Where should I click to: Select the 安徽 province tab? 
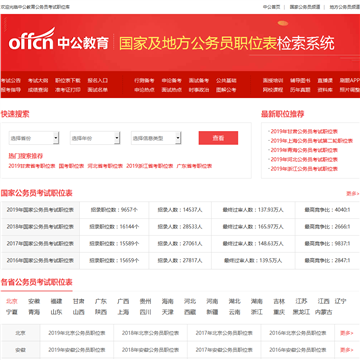point(34,301)
